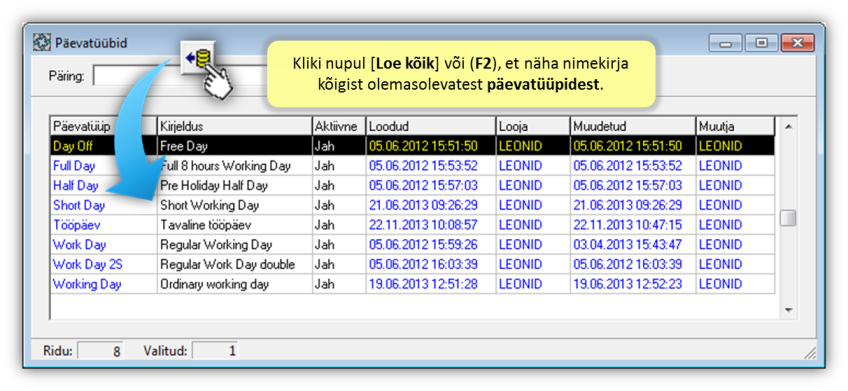
Task: Click Short Working Day description cell
Action: pos(234,206)
